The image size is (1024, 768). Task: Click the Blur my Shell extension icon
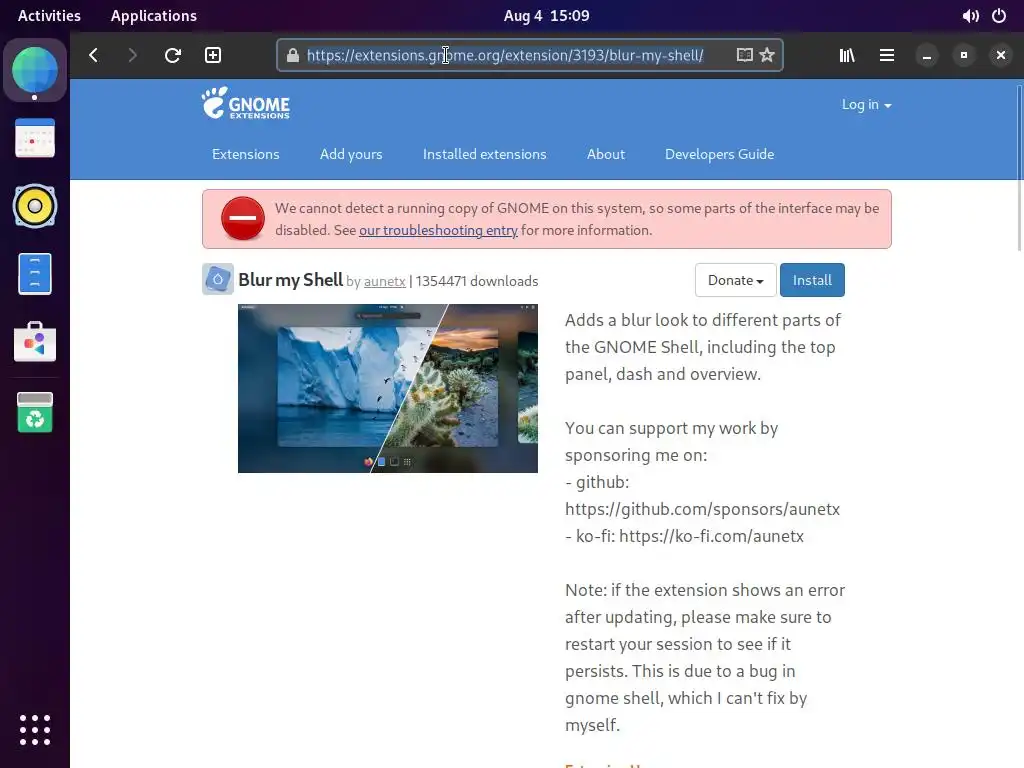pyautogui.click(x=217, y=280)
